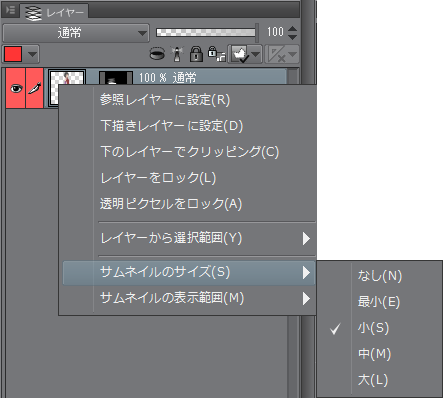
Task: Select the layer mask thumbnail
Action: 116,78
